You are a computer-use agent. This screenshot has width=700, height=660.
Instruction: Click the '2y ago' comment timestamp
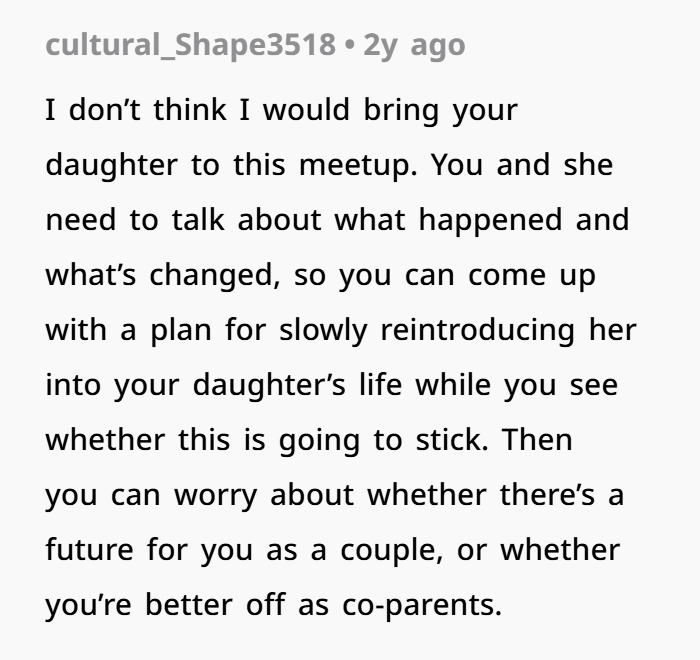(x=414, y=46)
